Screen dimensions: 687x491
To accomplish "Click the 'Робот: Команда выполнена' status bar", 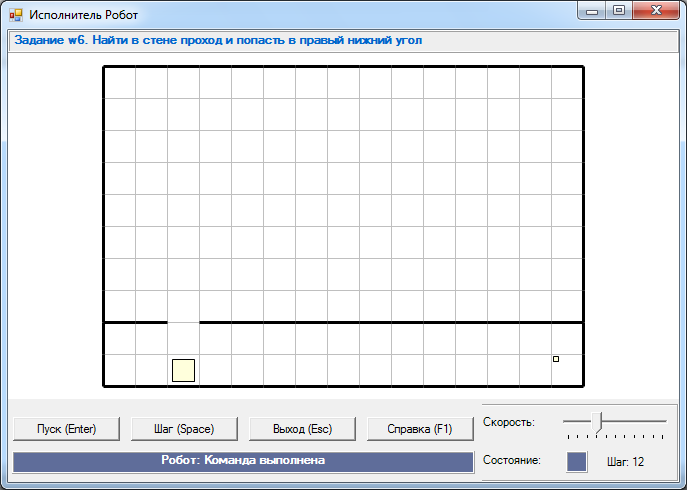I will (x=243, y=461).
